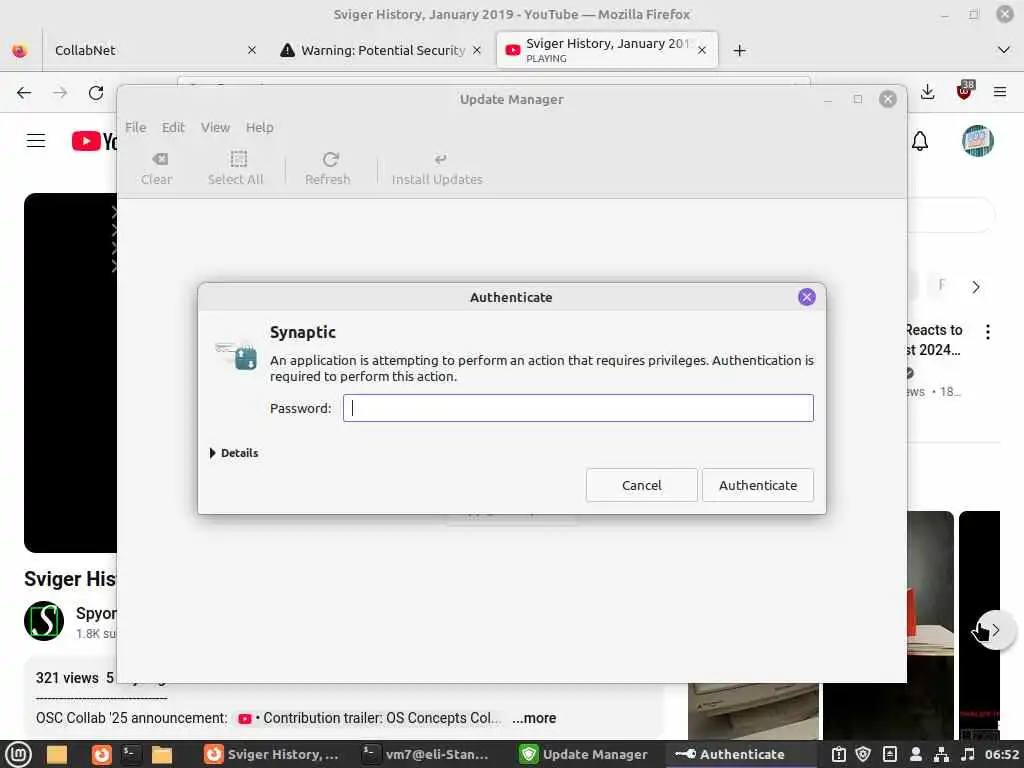Viewport: 1024px width, 768px height.
Task: Click the Contribution trailer link in description
Action: coord(370,718)
